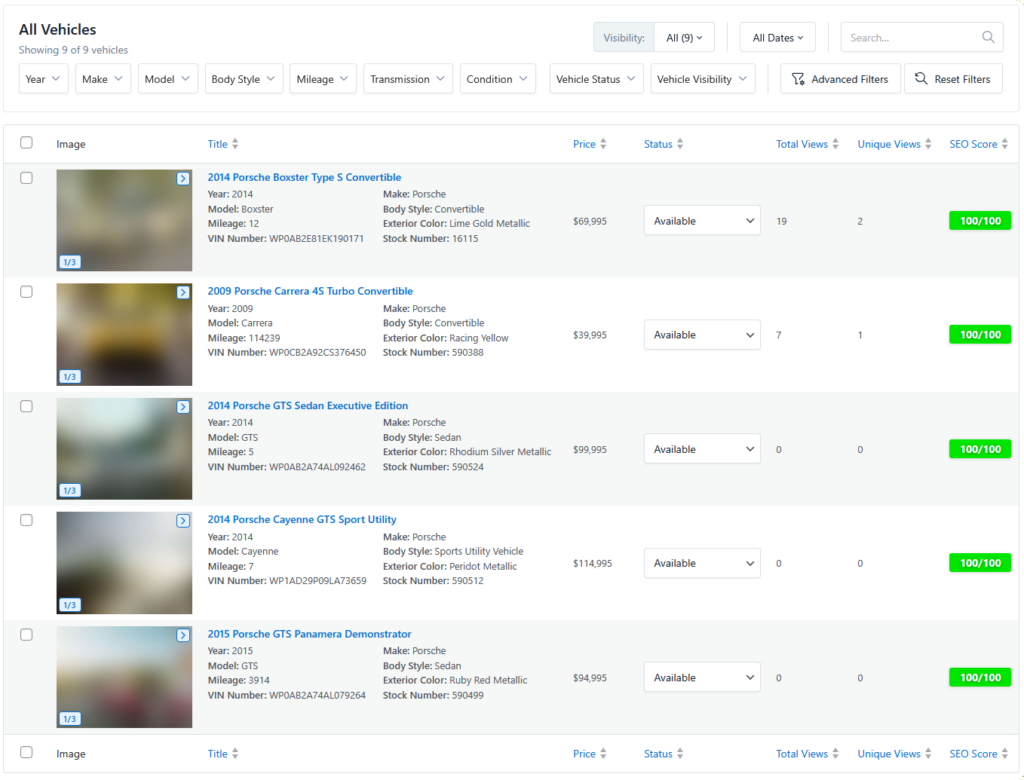Click the Advanced Filters button
Viewport: 1024px width, 780px height.
click(x=840, y=78)
